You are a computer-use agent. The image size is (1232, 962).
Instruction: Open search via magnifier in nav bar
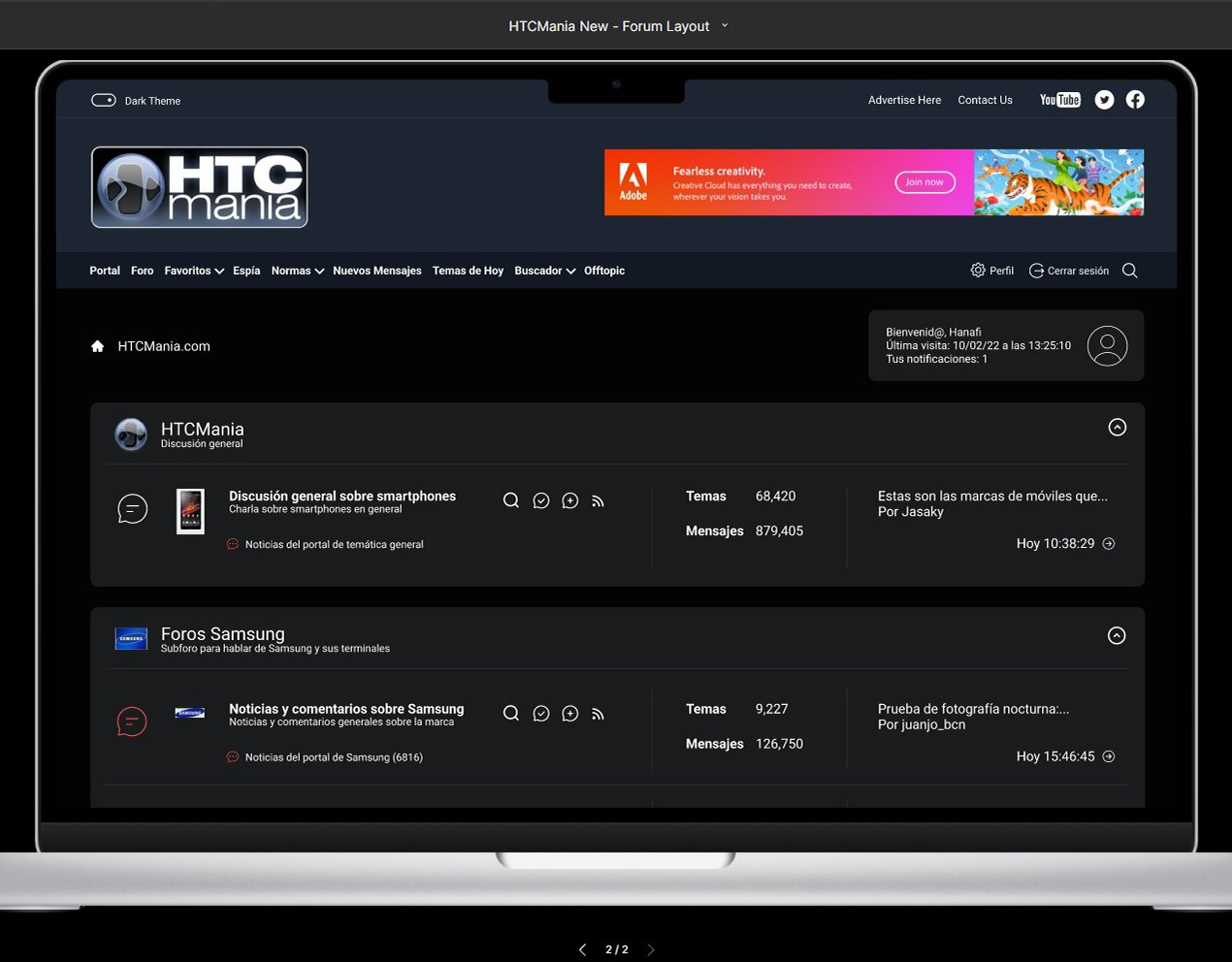pyautogui.click(x=1130, y=271)
